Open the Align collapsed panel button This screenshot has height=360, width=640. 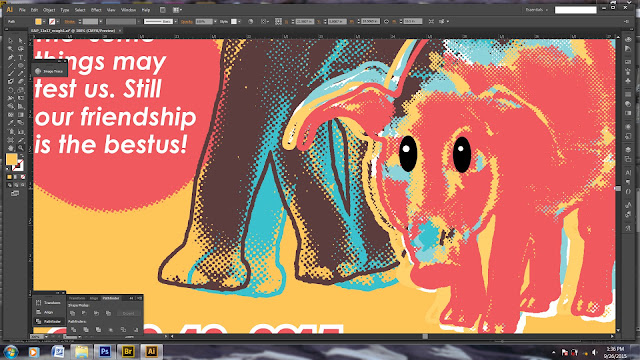point(49,312)
